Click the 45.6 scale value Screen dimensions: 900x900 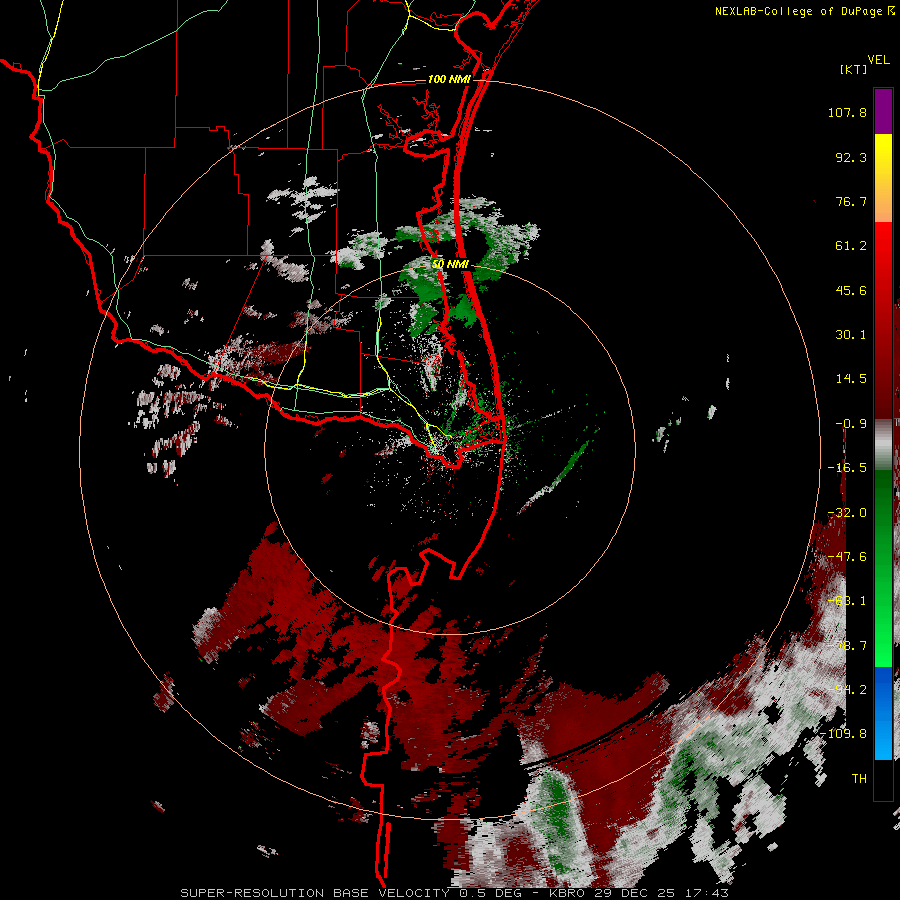[851, 290]
